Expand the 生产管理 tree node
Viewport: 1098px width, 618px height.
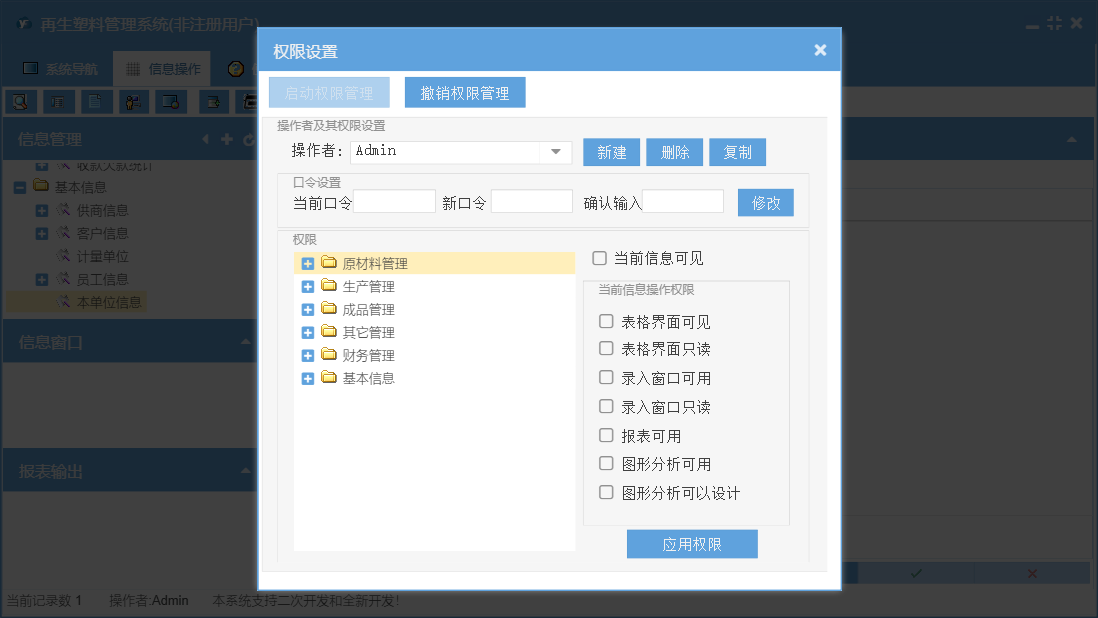(x=308, y=287)
